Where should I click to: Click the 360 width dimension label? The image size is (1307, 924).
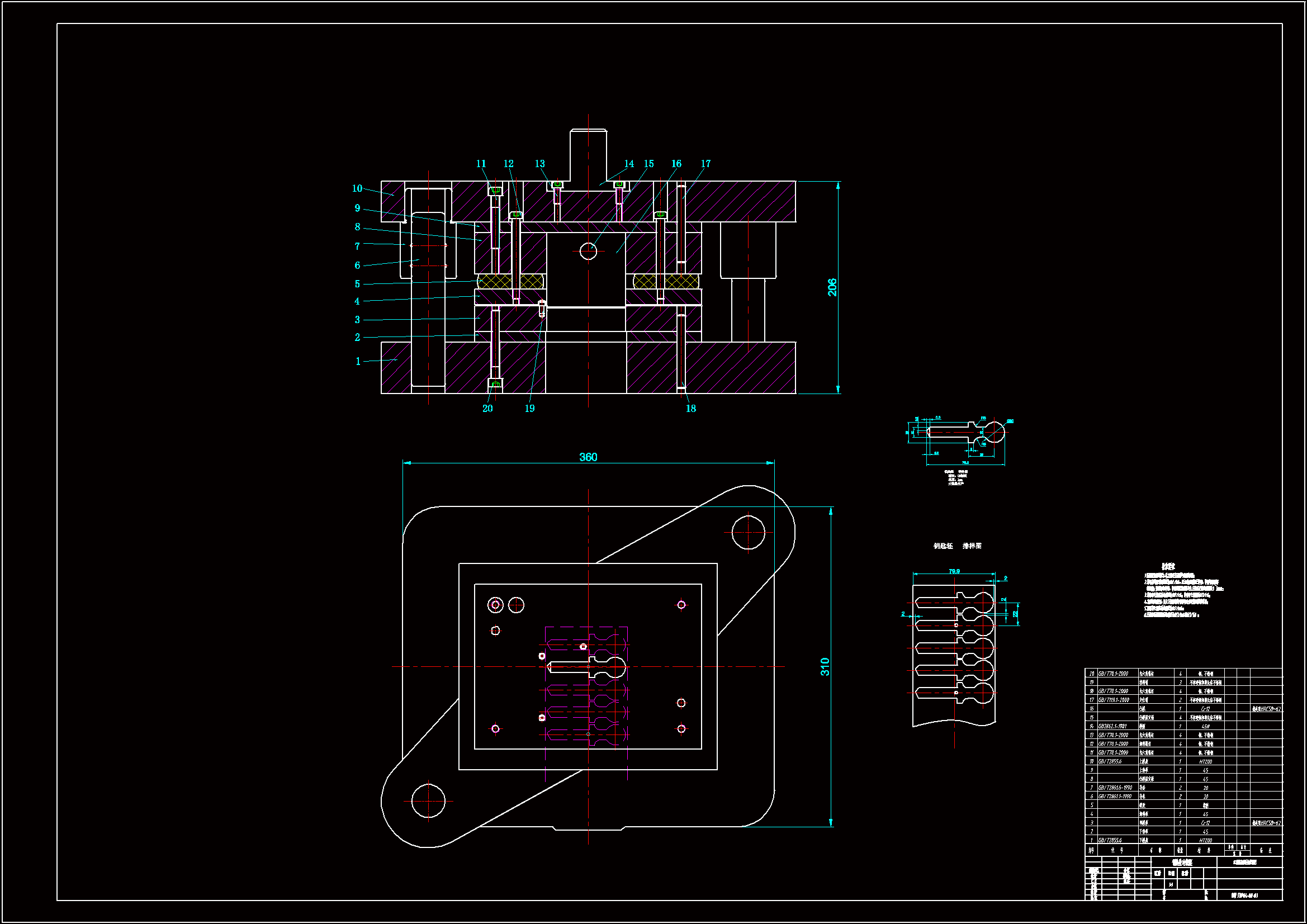point(588,457)
